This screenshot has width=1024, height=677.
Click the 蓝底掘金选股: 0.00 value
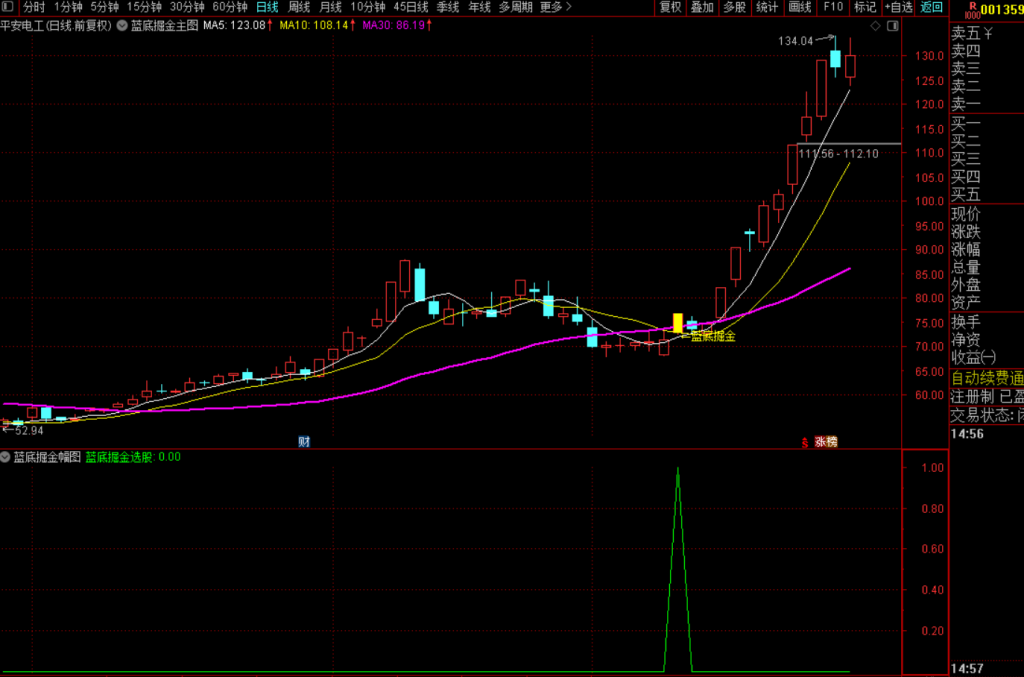[133, 457]
